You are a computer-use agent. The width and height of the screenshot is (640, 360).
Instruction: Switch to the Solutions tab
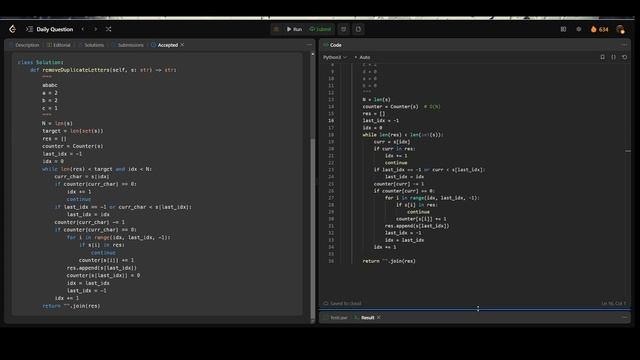click(x=91, y=45)
